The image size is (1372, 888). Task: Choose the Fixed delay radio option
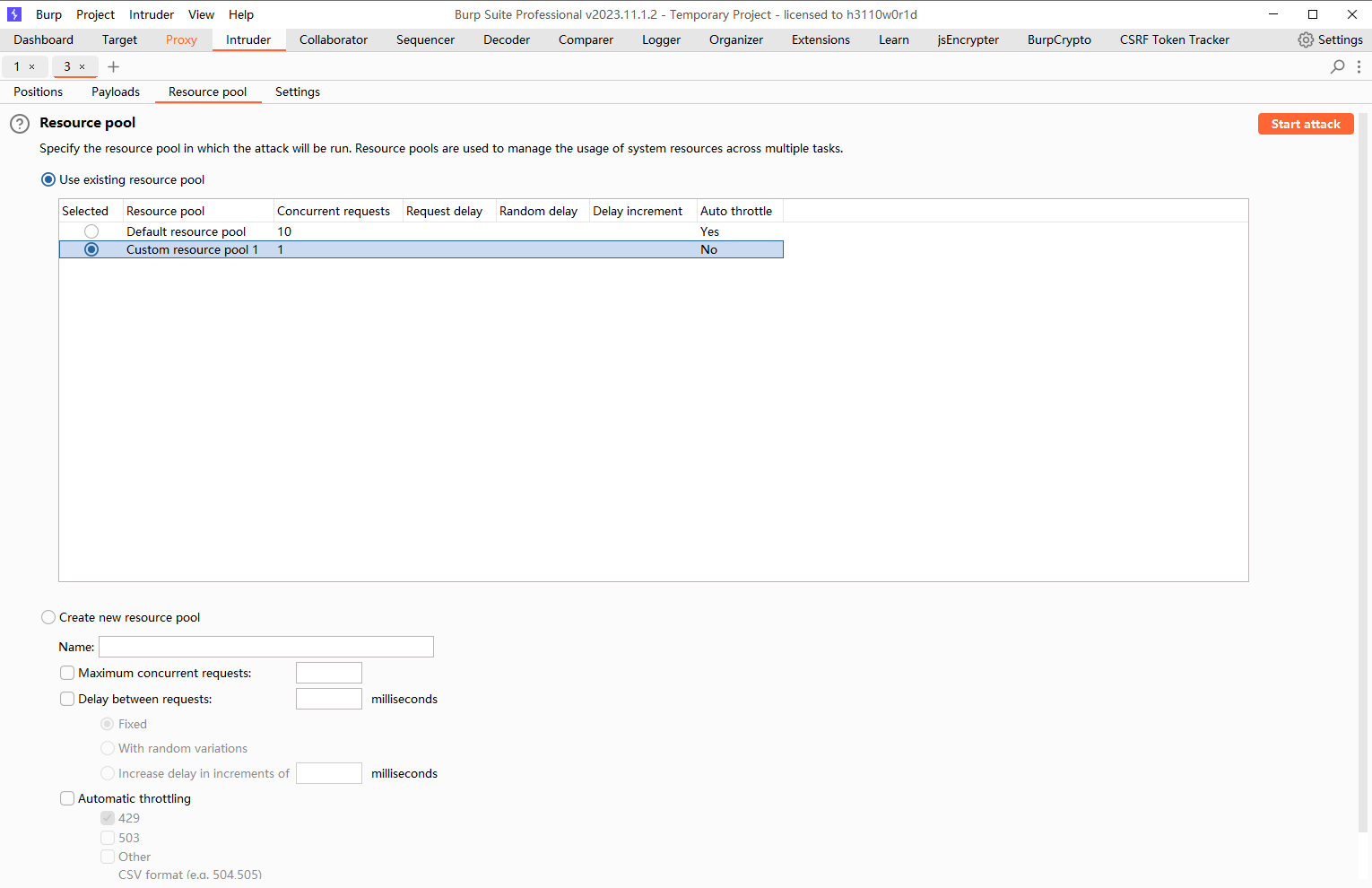pos(108,724)
